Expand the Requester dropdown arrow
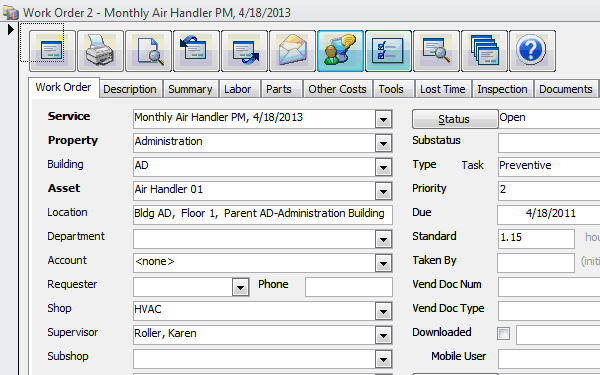 [240, 287]
